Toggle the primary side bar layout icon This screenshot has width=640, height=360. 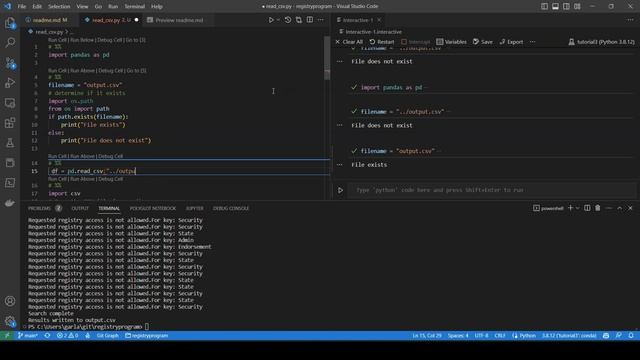pyautogui.click(x=544, y=7)
